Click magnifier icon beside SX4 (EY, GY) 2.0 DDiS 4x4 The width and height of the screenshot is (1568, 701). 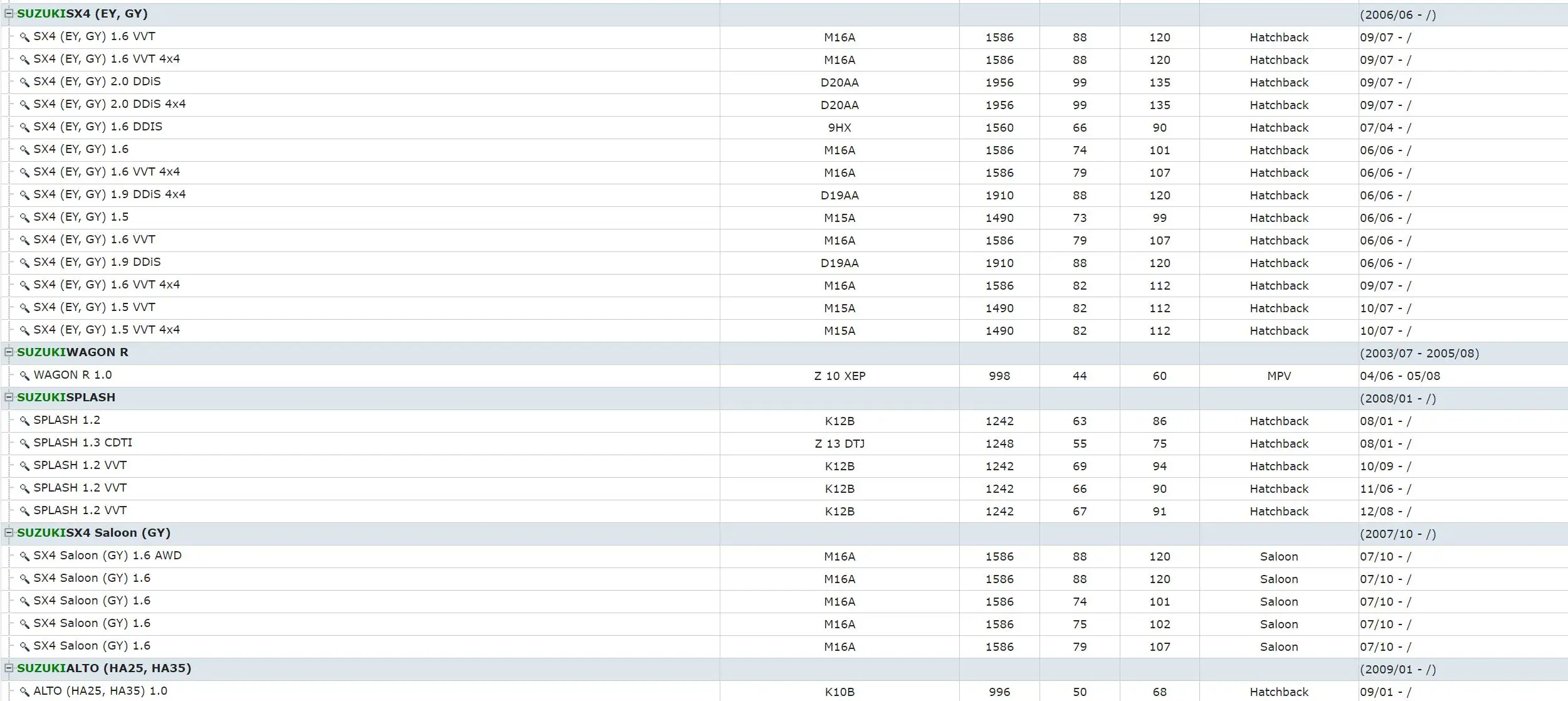point(24,105)
